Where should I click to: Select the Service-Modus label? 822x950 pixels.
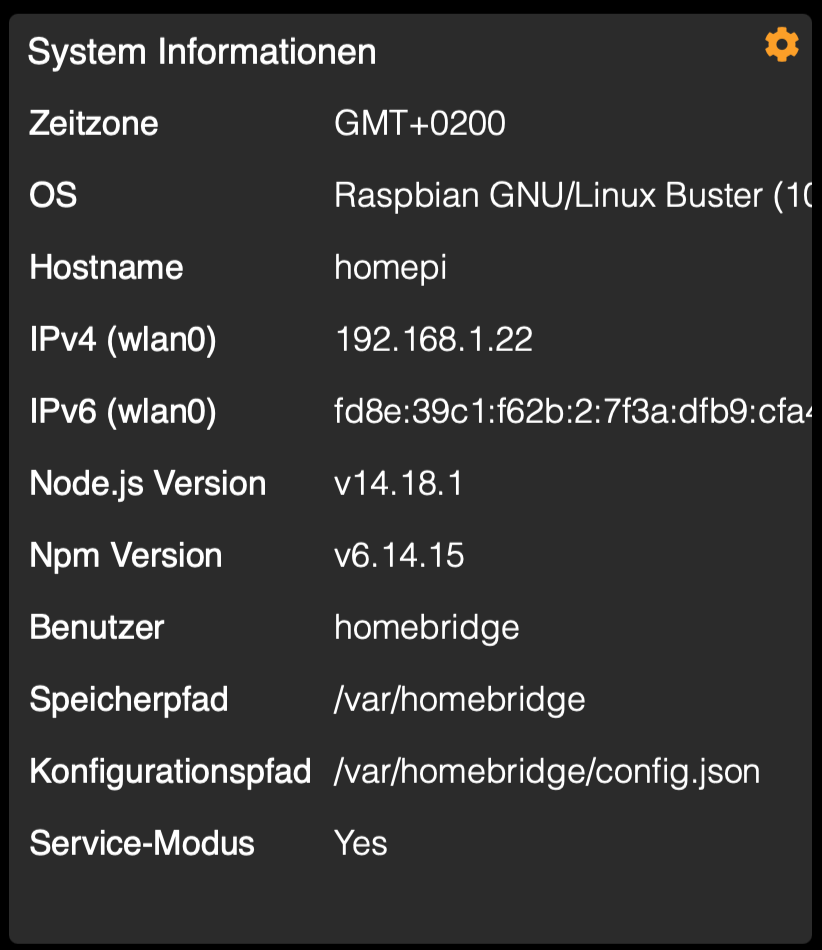coord(142,844)
